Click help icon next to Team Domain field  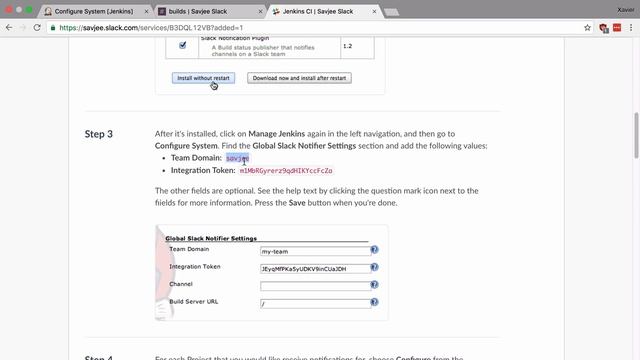coord(374,249)
